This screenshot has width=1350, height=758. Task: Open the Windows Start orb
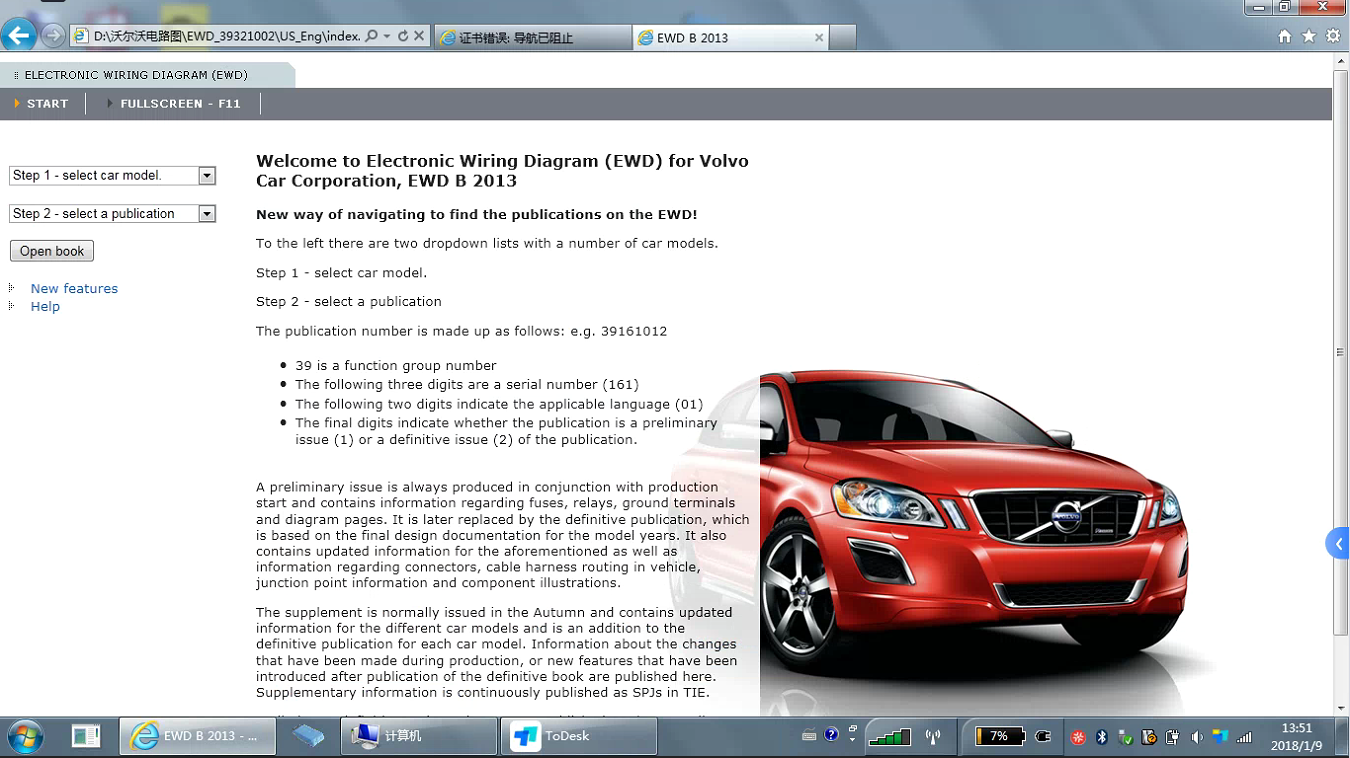pos(27,738)
